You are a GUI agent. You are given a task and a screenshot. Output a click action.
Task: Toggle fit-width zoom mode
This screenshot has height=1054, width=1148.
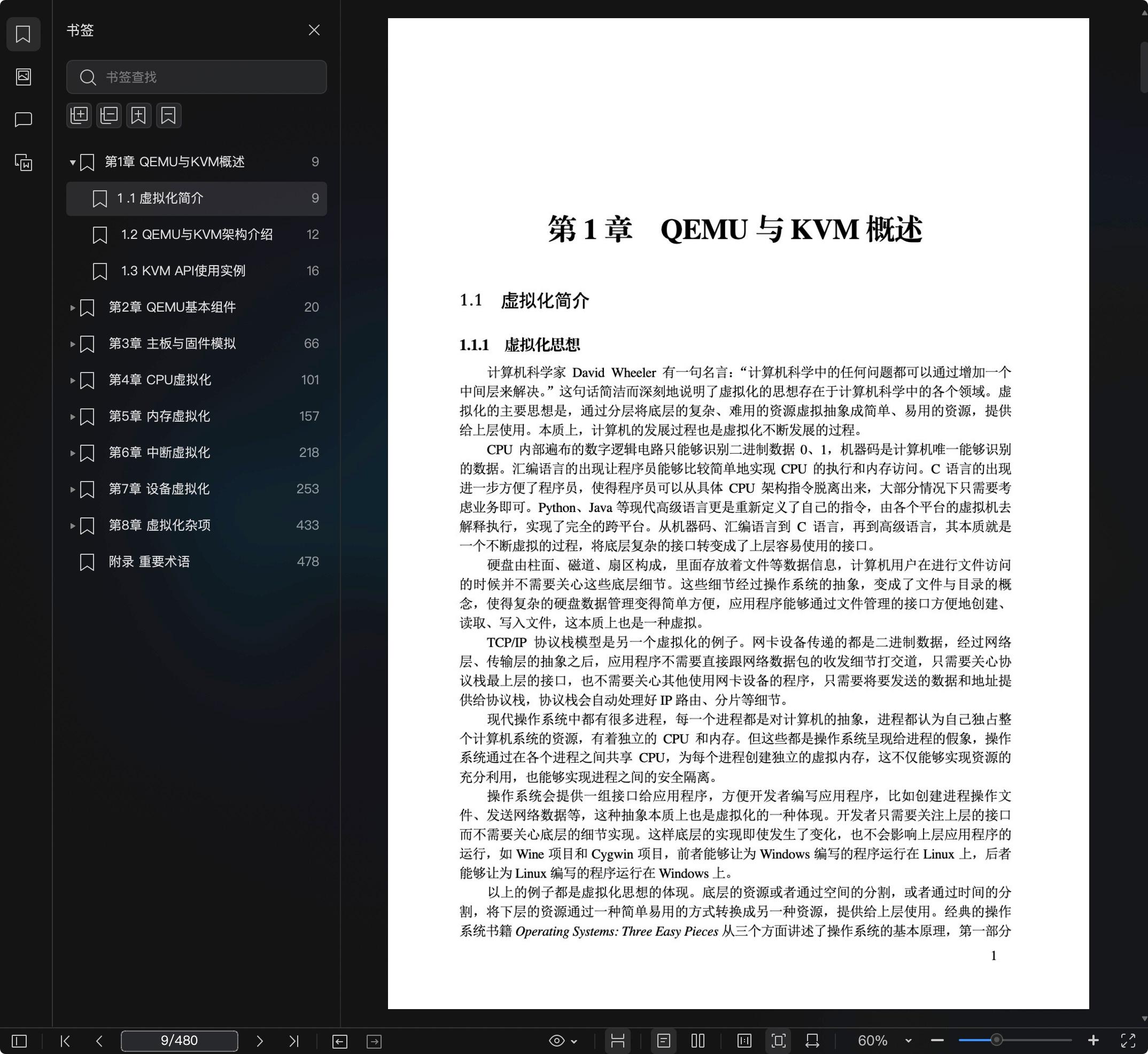pos(813,1041)
